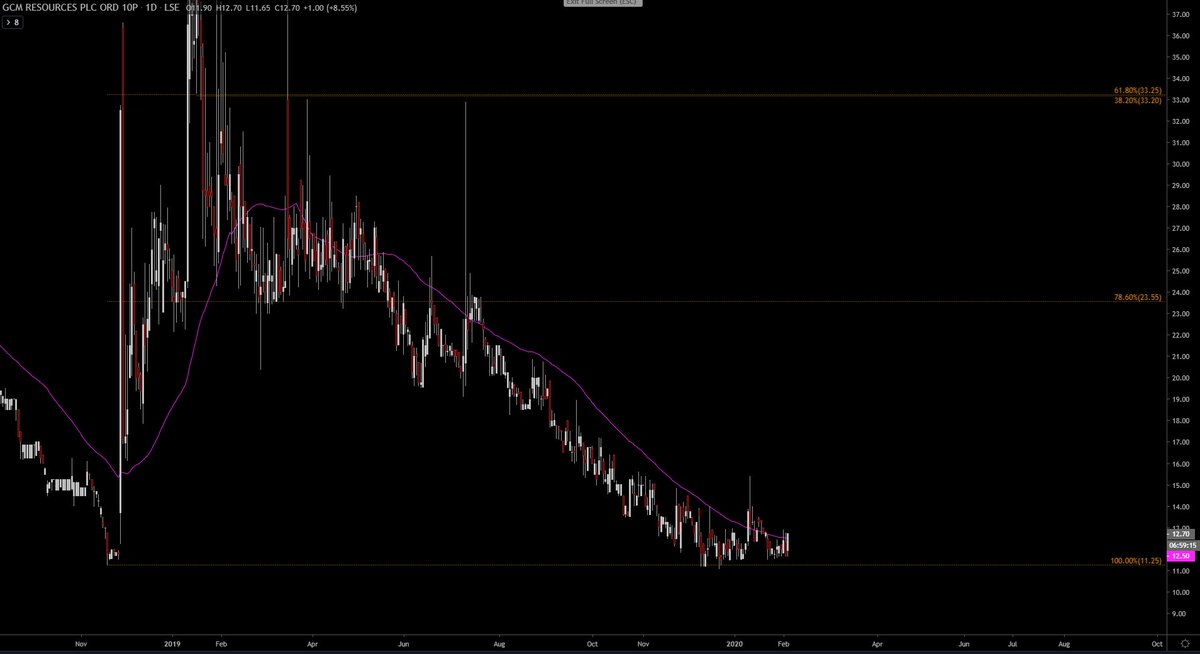Select the 38.20%(33.20) Fibonacci level label
The width and height of the screenshot is (1200, 654).
pos(1137,100)
